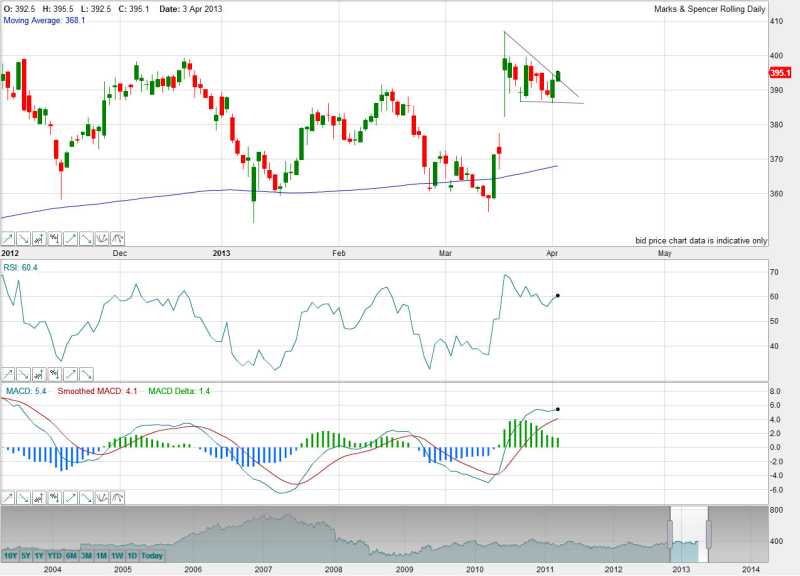This screenshot has width=800, height=576.
Task: Select the first upward trend tool in RSI panel
Action: 8,372
